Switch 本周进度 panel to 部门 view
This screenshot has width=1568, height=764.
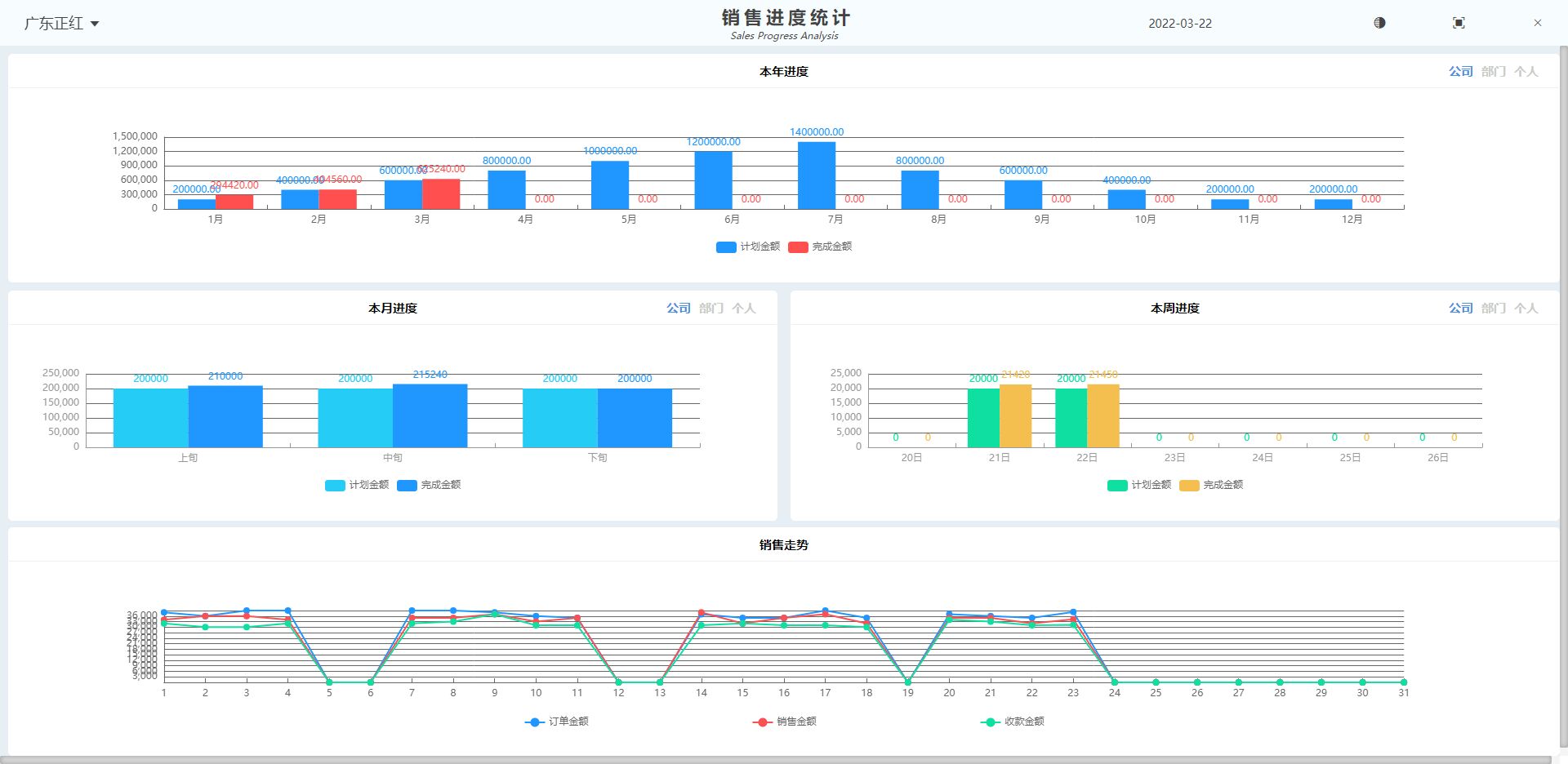click(1493, 309)
